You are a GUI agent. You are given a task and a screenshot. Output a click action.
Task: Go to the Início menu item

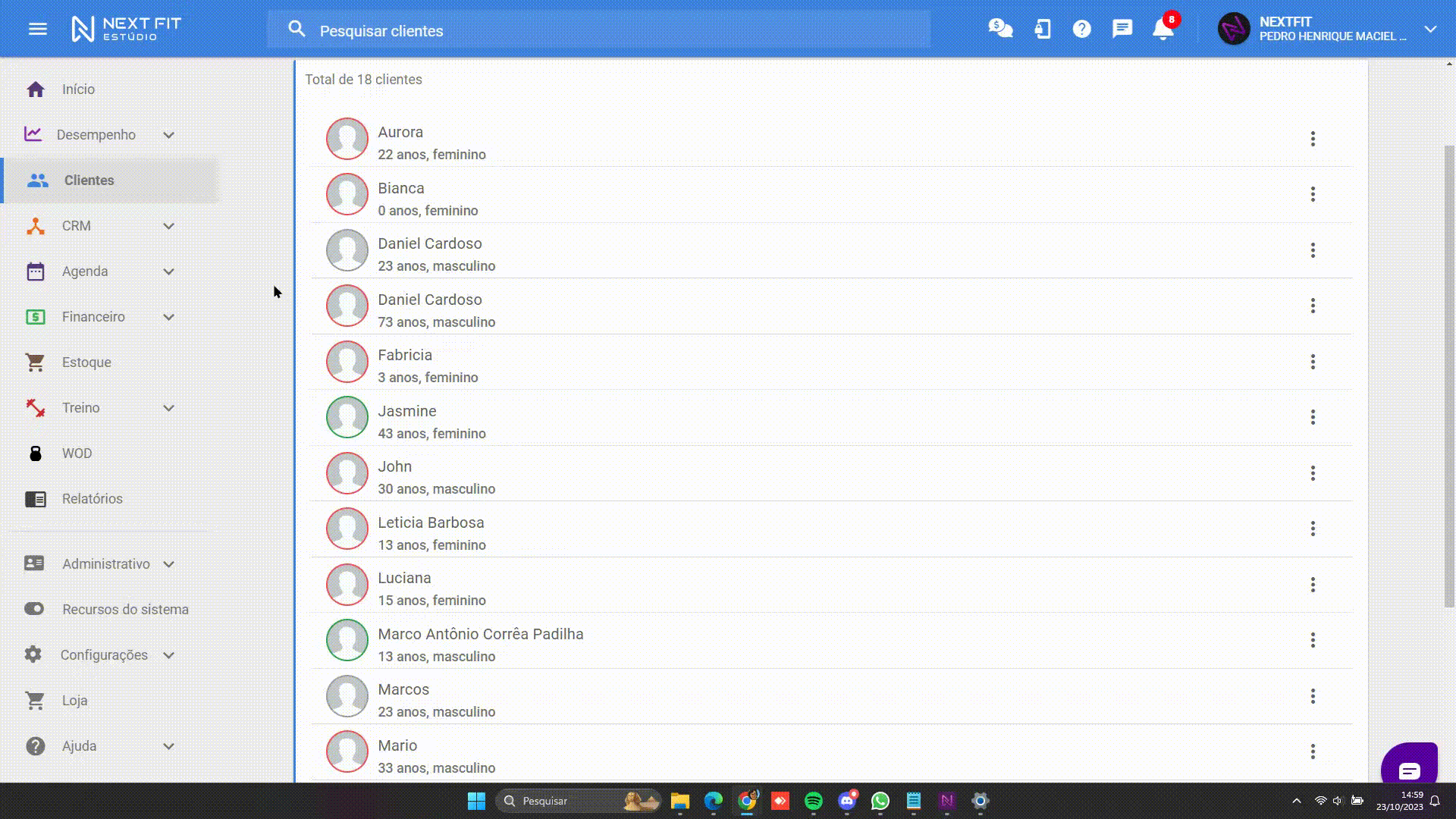[78, 89]
